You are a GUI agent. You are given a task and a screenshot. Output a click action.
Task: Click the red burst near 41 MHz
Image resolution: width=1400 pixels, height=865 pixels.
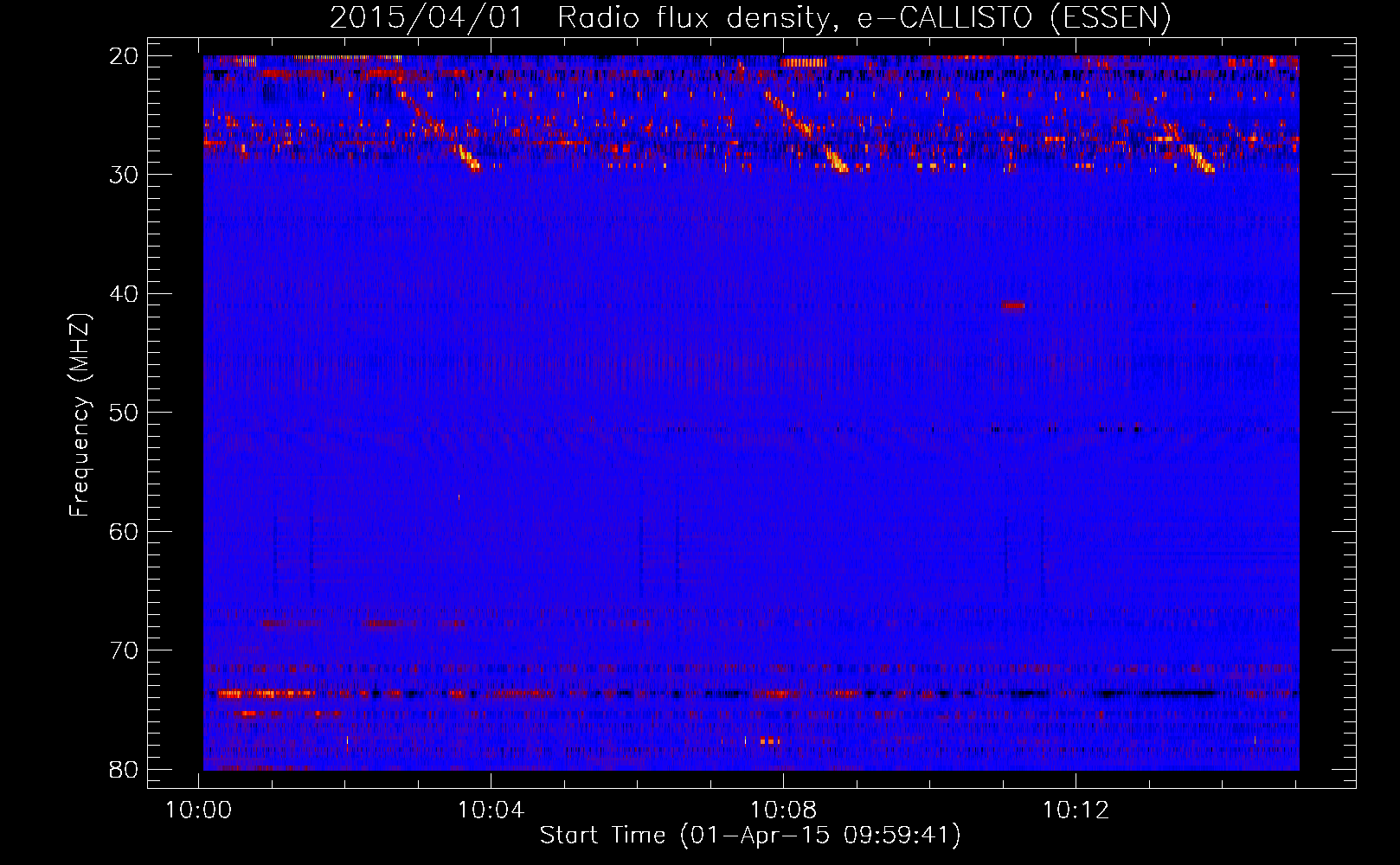click(1013, 305)
